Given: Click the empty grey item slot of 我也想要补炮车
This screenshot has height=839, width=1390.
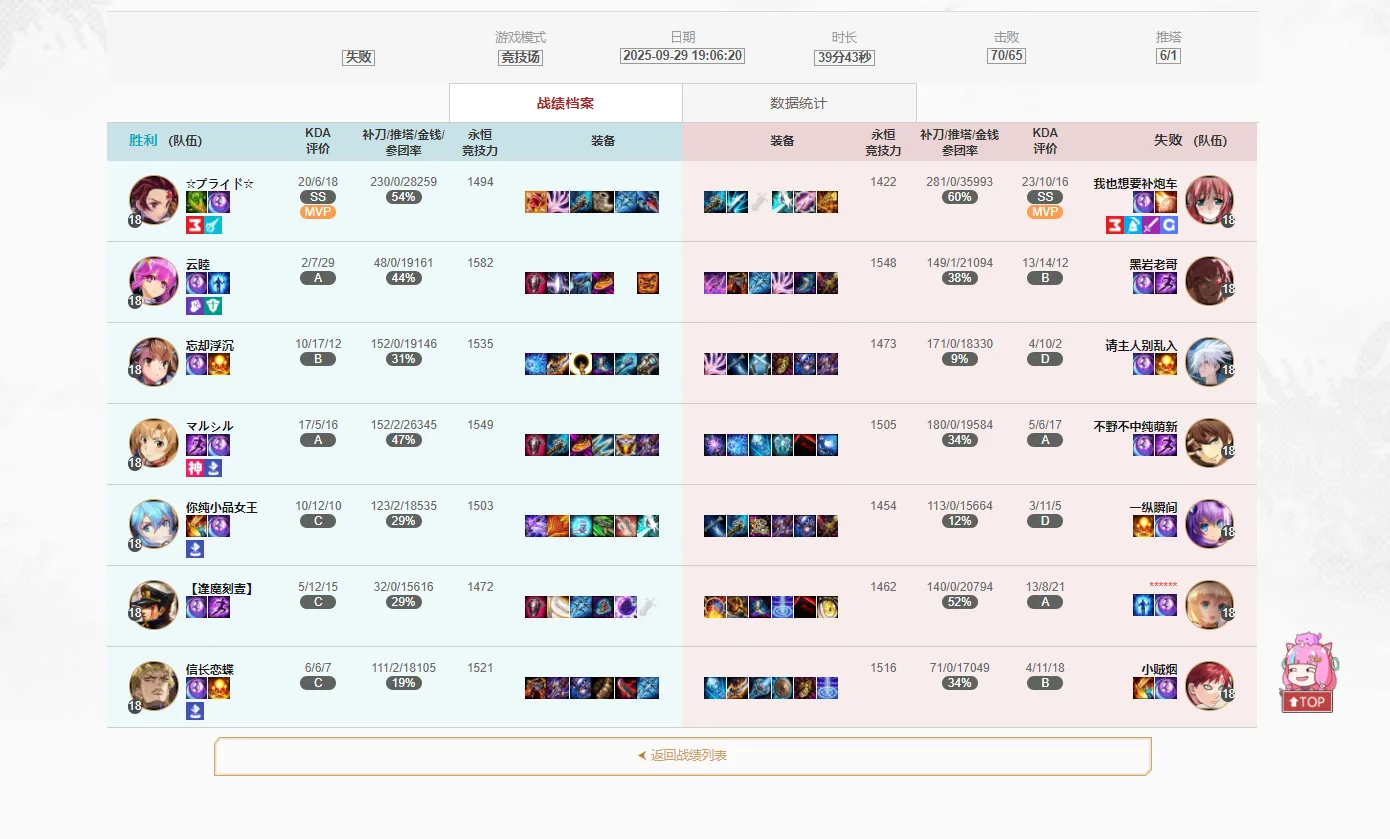Looking at the screenshot, I should tap(760, 202).
